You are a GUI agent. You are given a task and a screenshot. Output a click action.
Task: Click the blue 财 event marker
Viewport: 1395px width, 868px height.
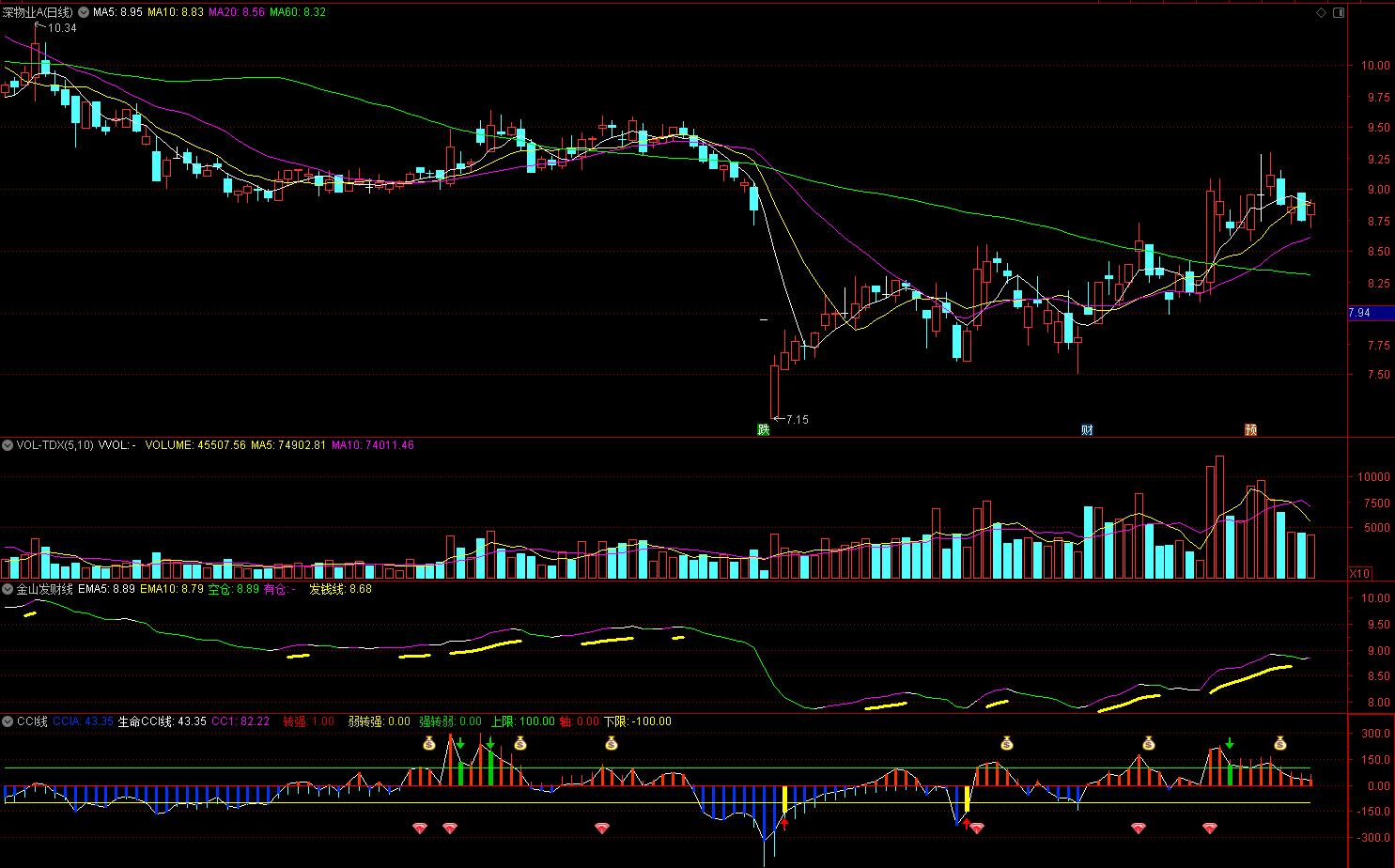click(1087, 429)
